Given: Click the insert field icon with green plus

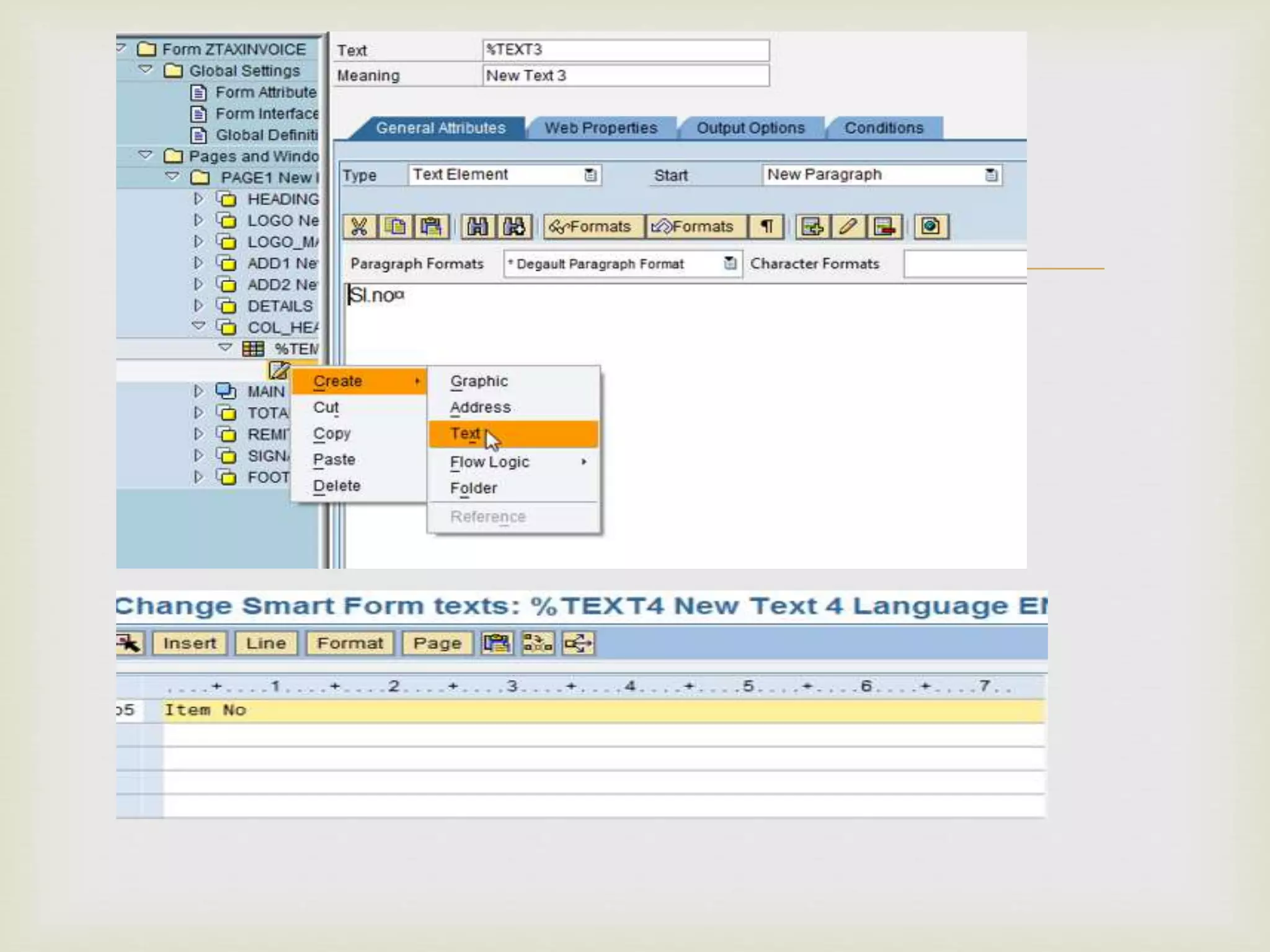Looking at the screenshot, I should click(812, 227).
